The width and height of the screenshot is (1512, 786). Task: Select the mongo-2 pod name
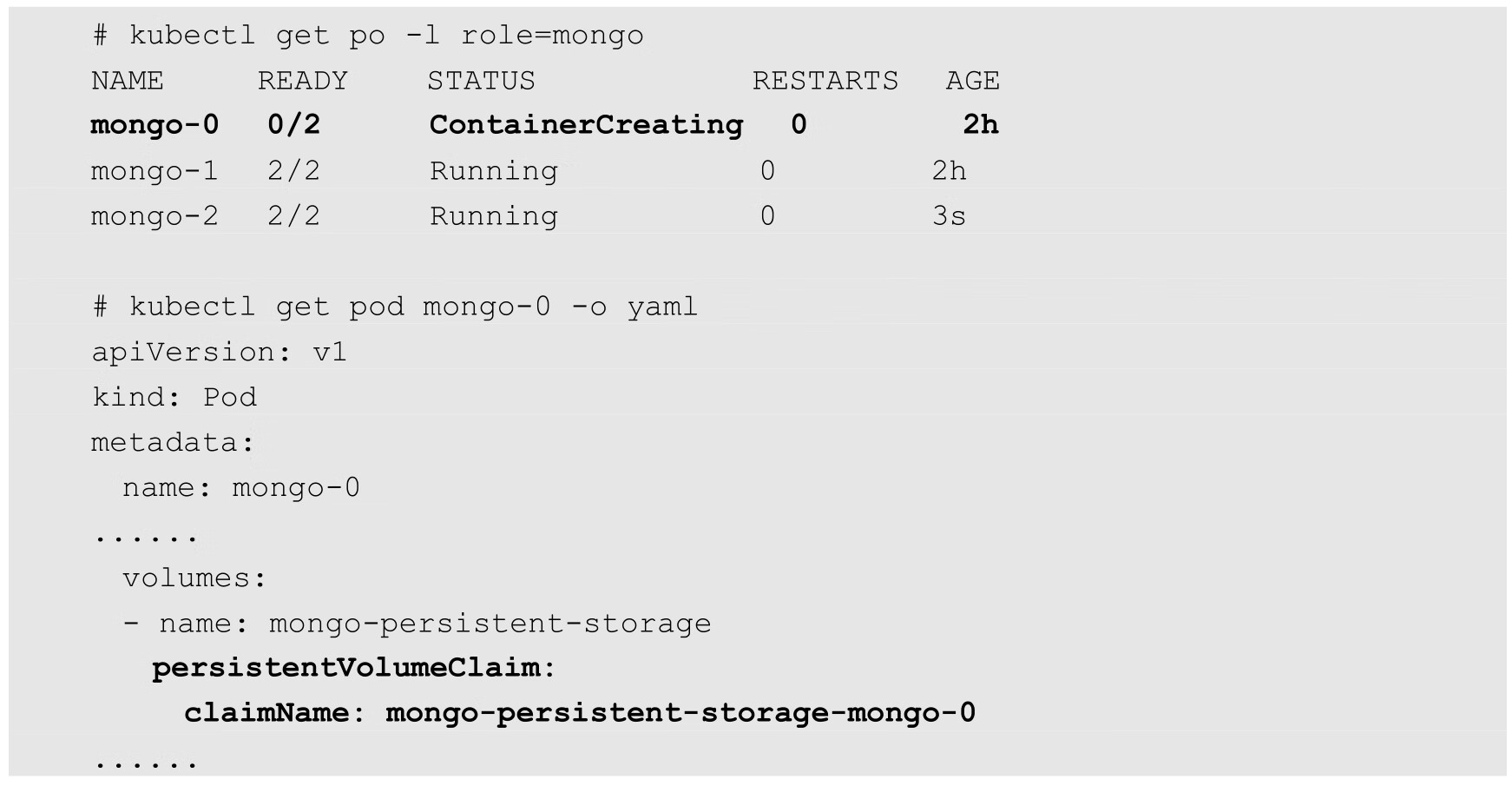(154, 216)
